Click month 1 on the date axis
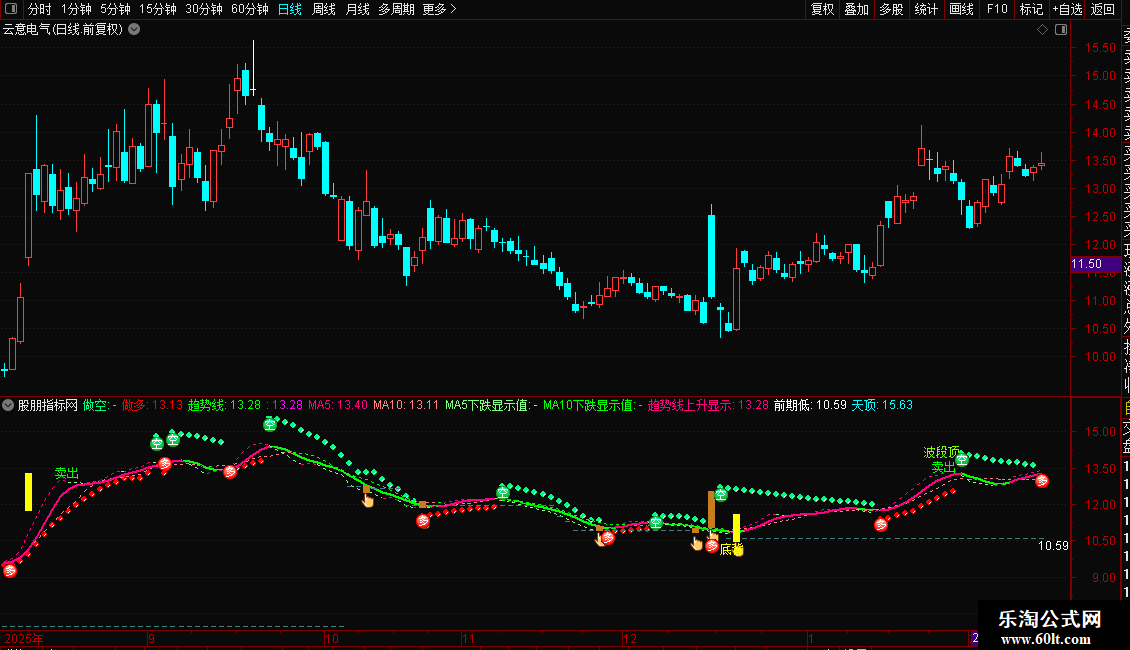The height and width of the screenshot is (650, 1130). (x=811, y=638)
